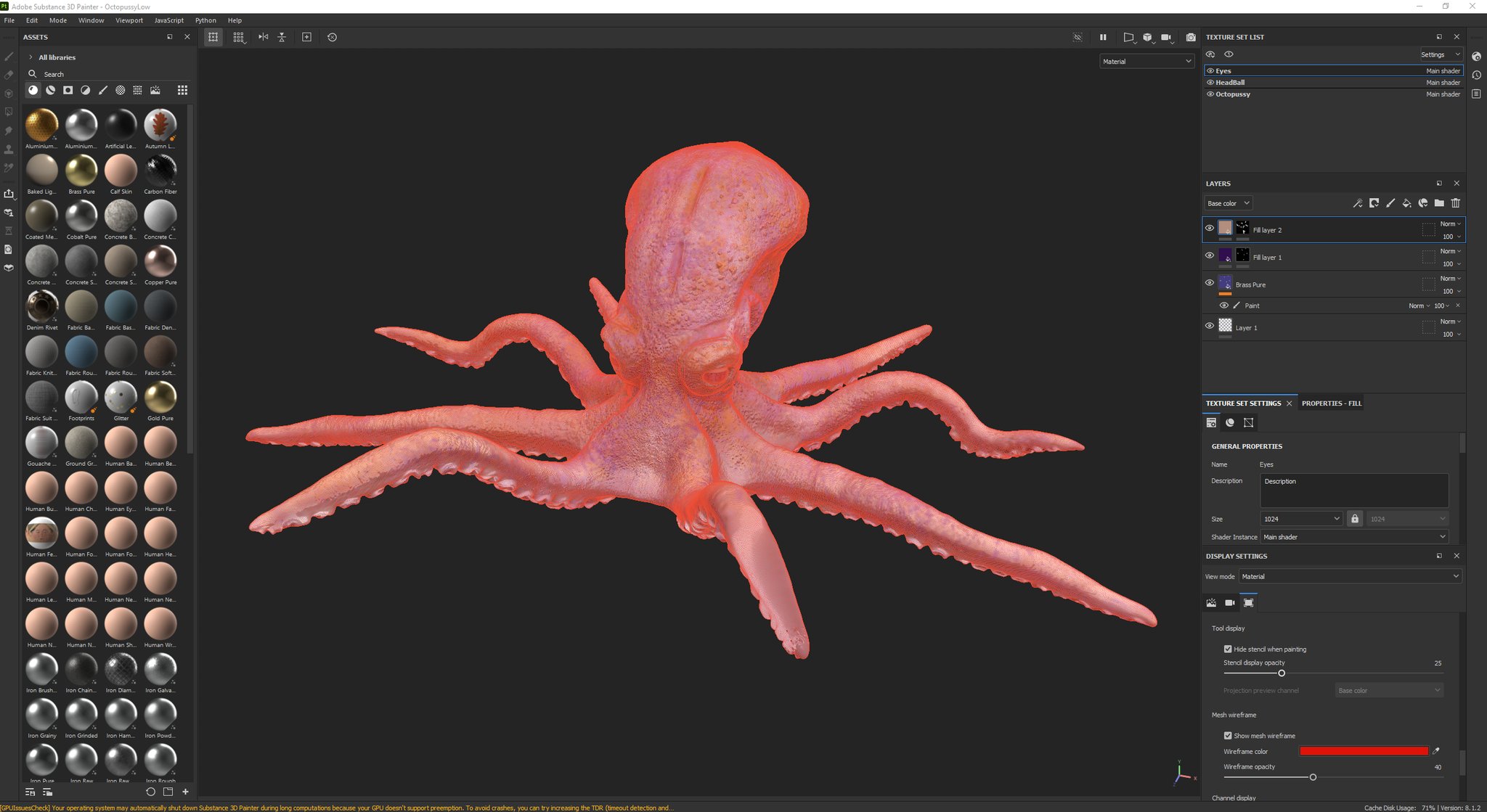The width and height of the screenshot is (1487, 812).
Task: Delete the selected layer with the trash icon
Action: 1455,203
